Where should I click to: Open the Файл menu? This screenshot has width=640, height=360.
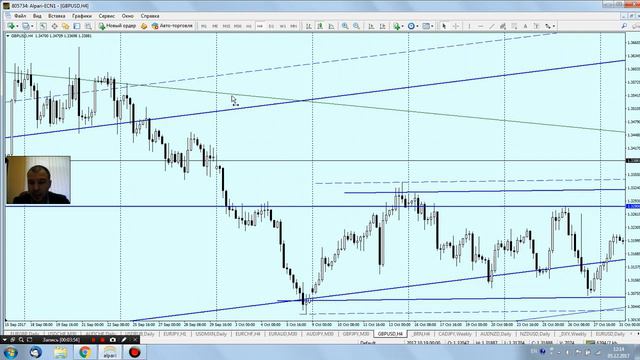[x=20, y=16]
